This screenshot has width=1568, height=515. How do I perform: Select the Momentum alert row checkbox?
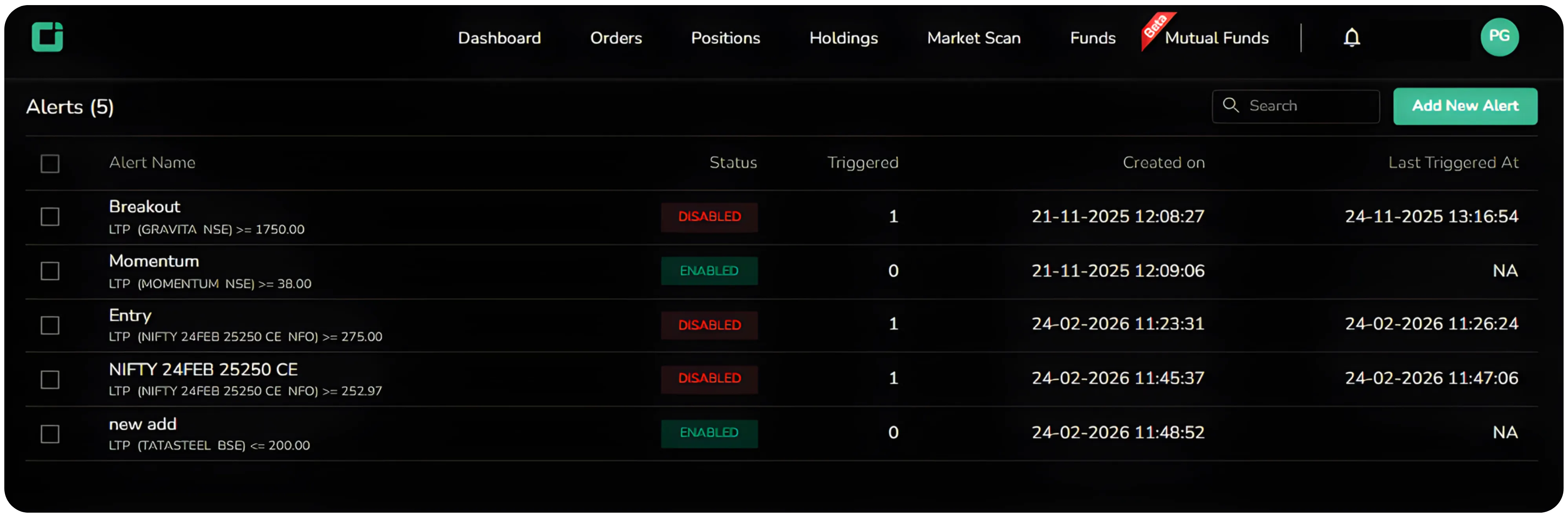point(49,272)
